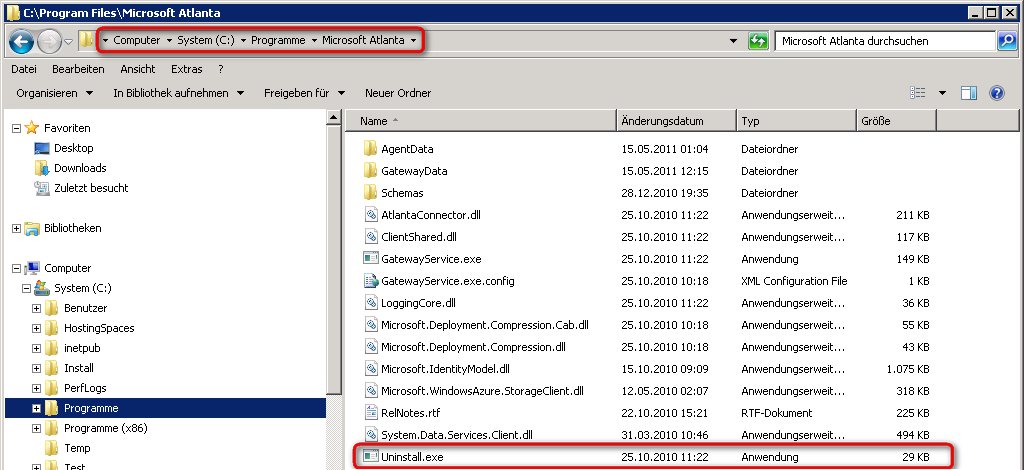1024x470 pixels.
Task: Click the AgentData folder icon
Action: tap(369, 149)
